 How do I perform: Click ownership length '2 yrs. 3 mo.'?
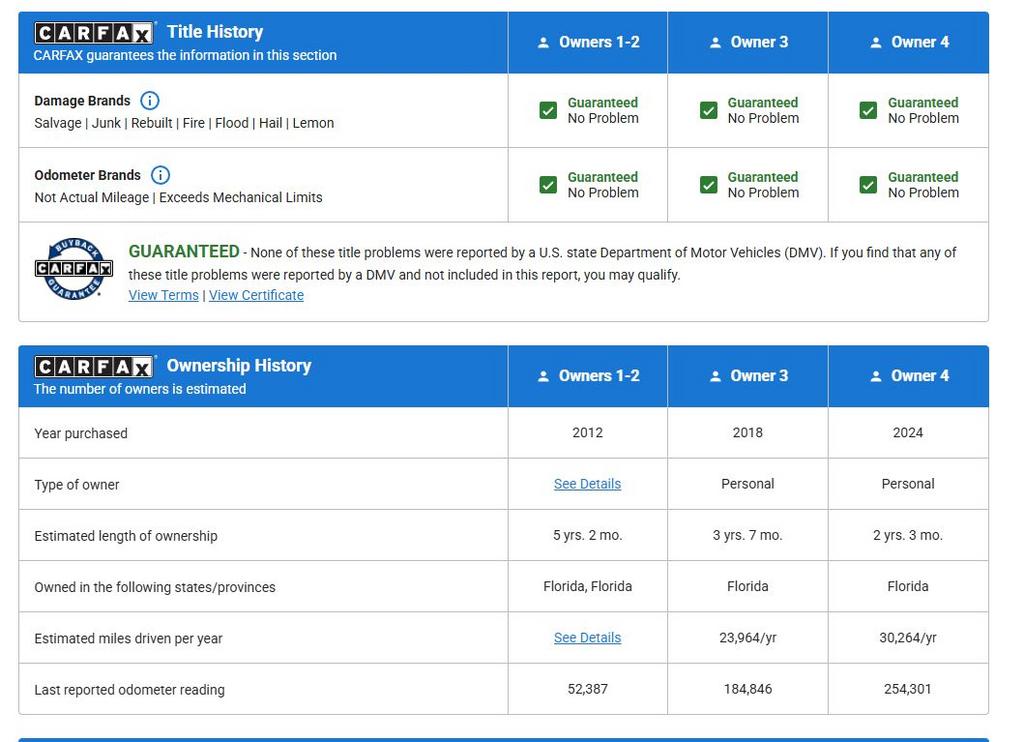(908, 536)
